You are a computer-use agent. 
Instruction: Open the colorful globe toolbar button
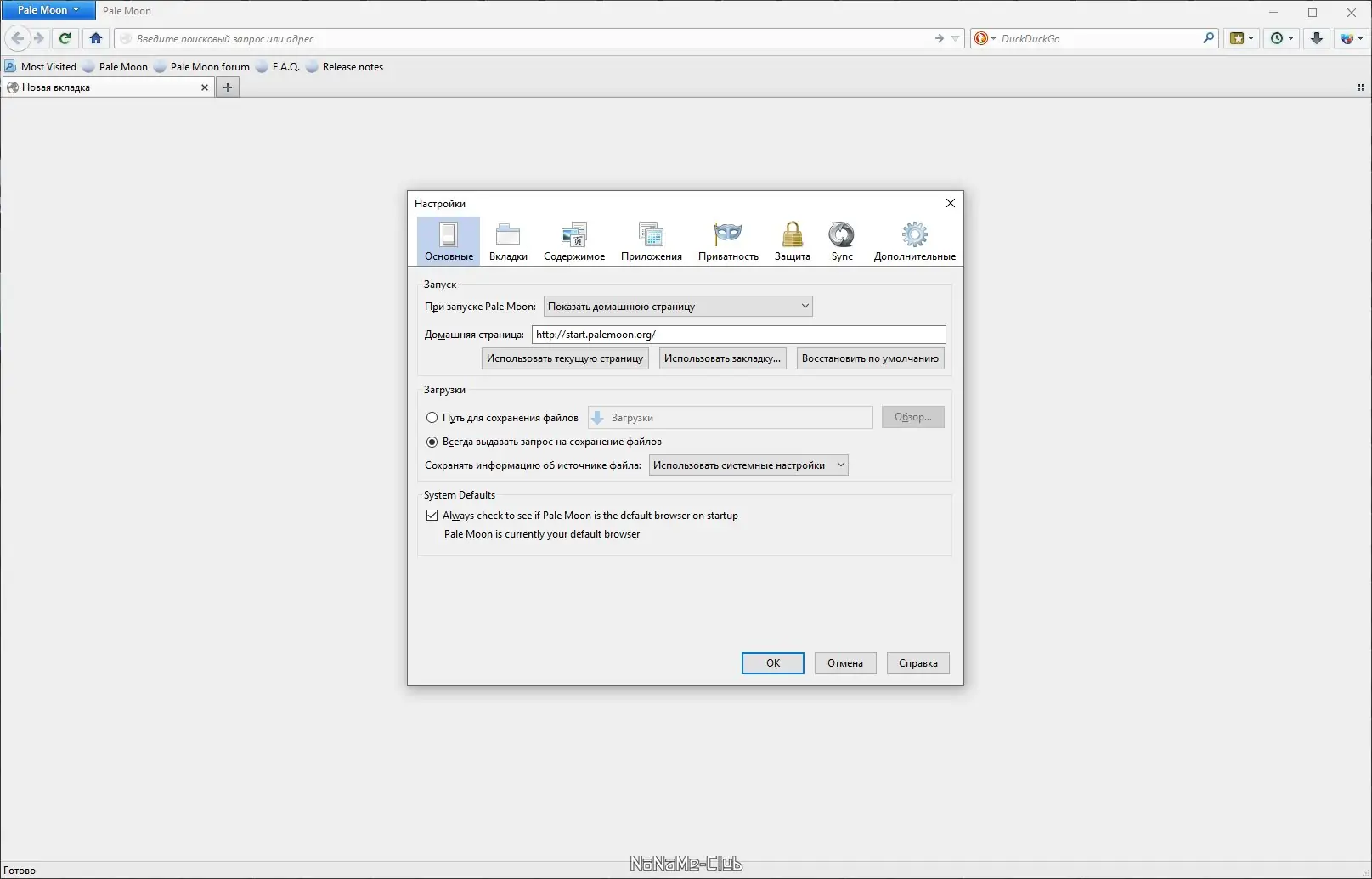[x=1351, y=38]
